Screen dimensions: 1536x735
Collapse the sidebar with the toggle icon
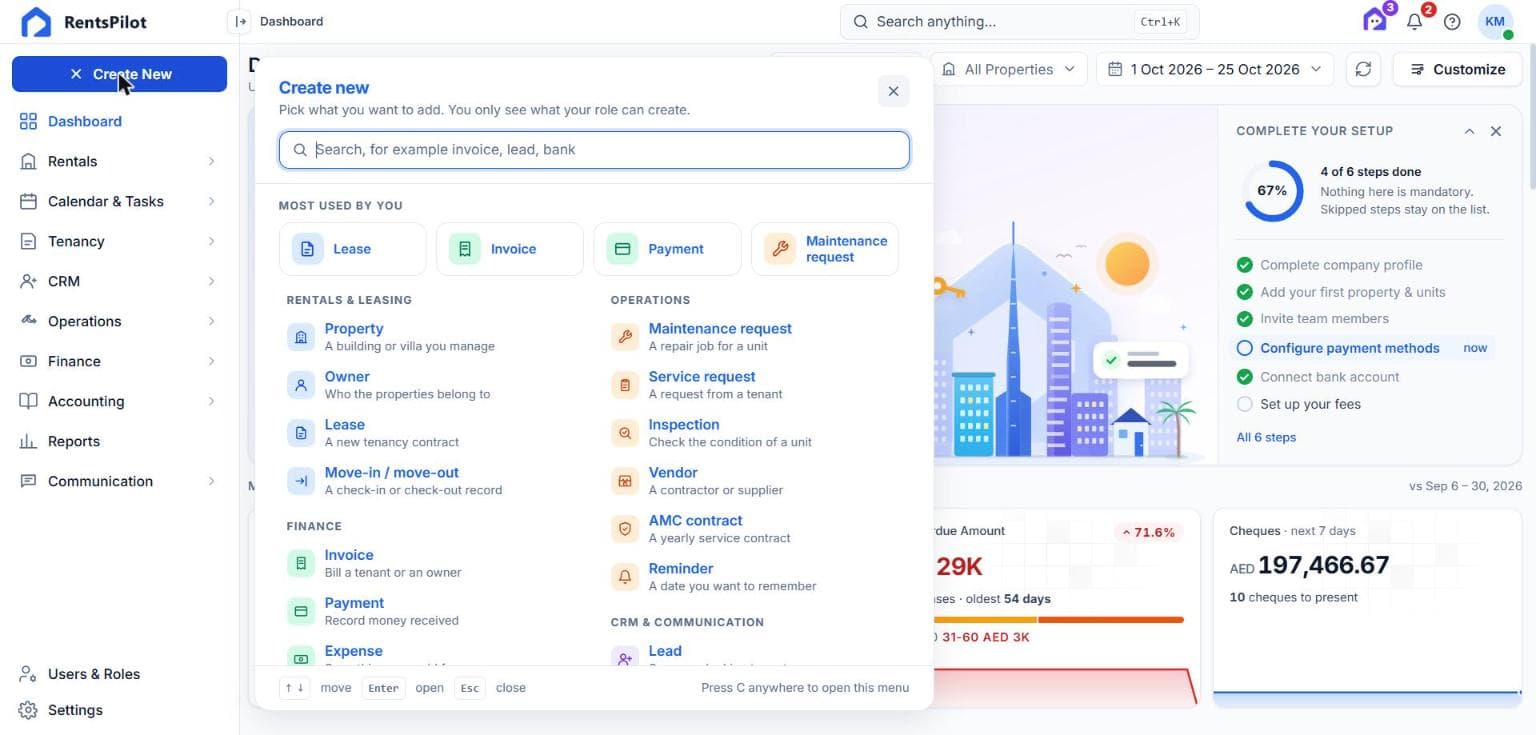(239, 21)
